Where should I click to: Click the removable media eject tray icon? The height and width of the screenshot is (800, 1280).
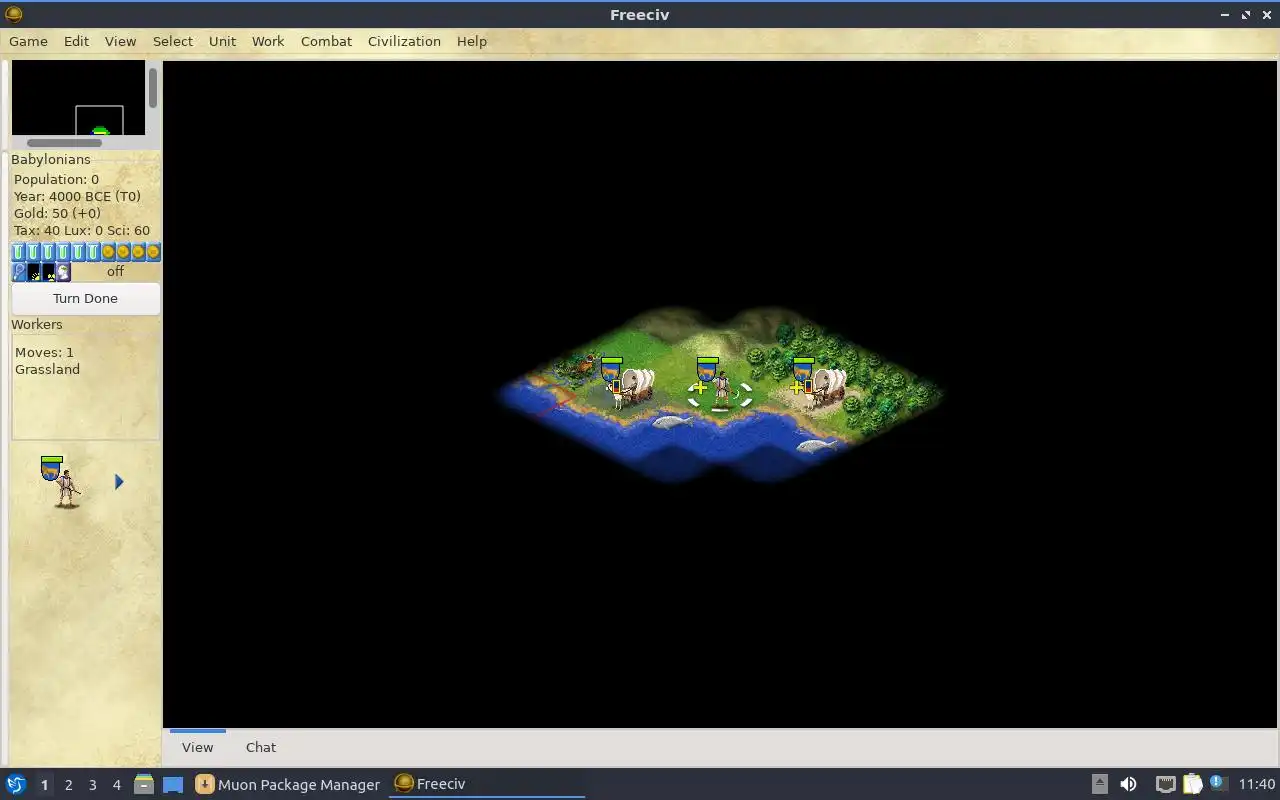pos(1099,784)
